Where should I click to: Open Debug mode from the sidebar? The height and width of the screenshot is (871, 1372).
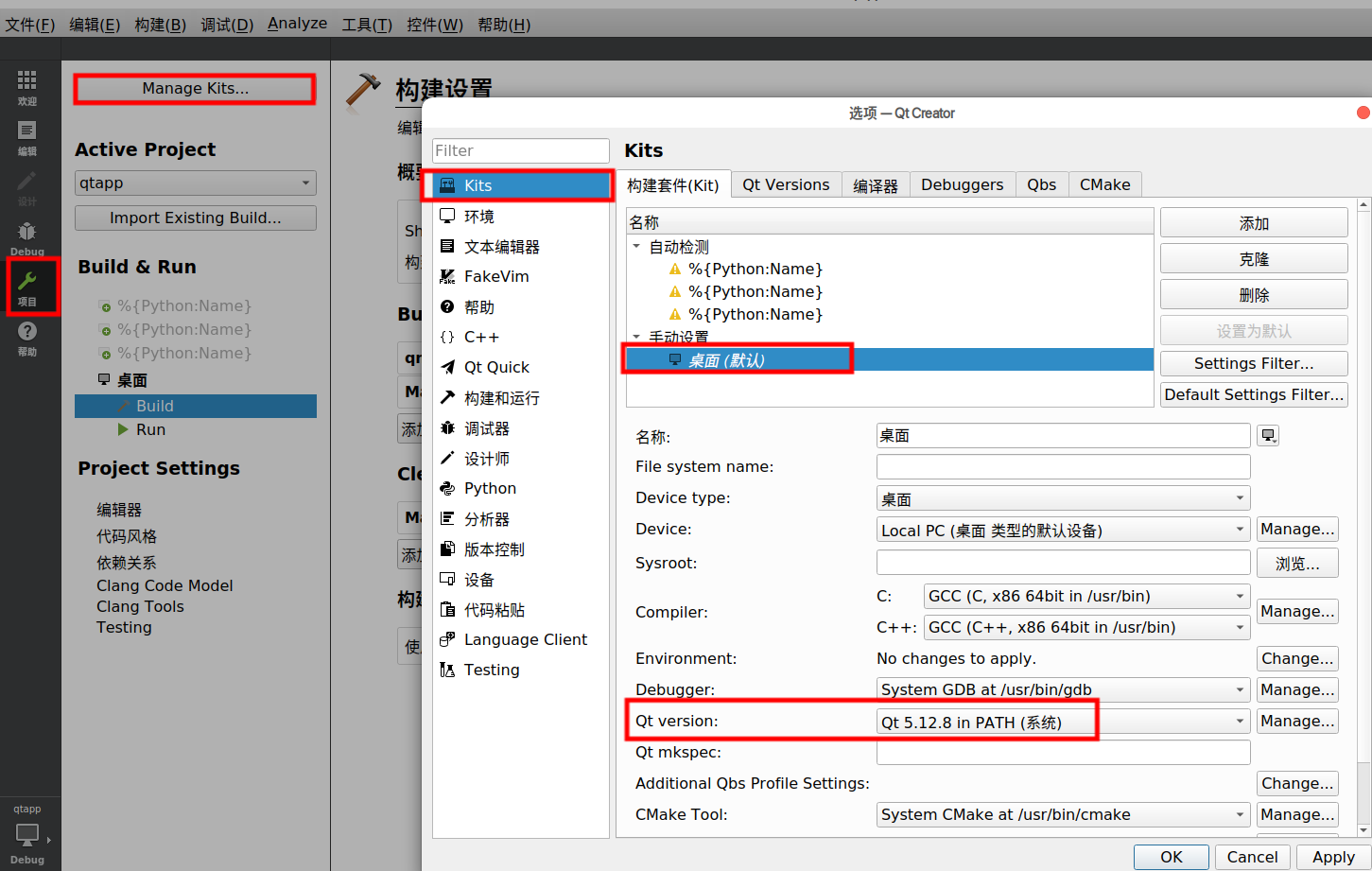click(x=26, y=235)
